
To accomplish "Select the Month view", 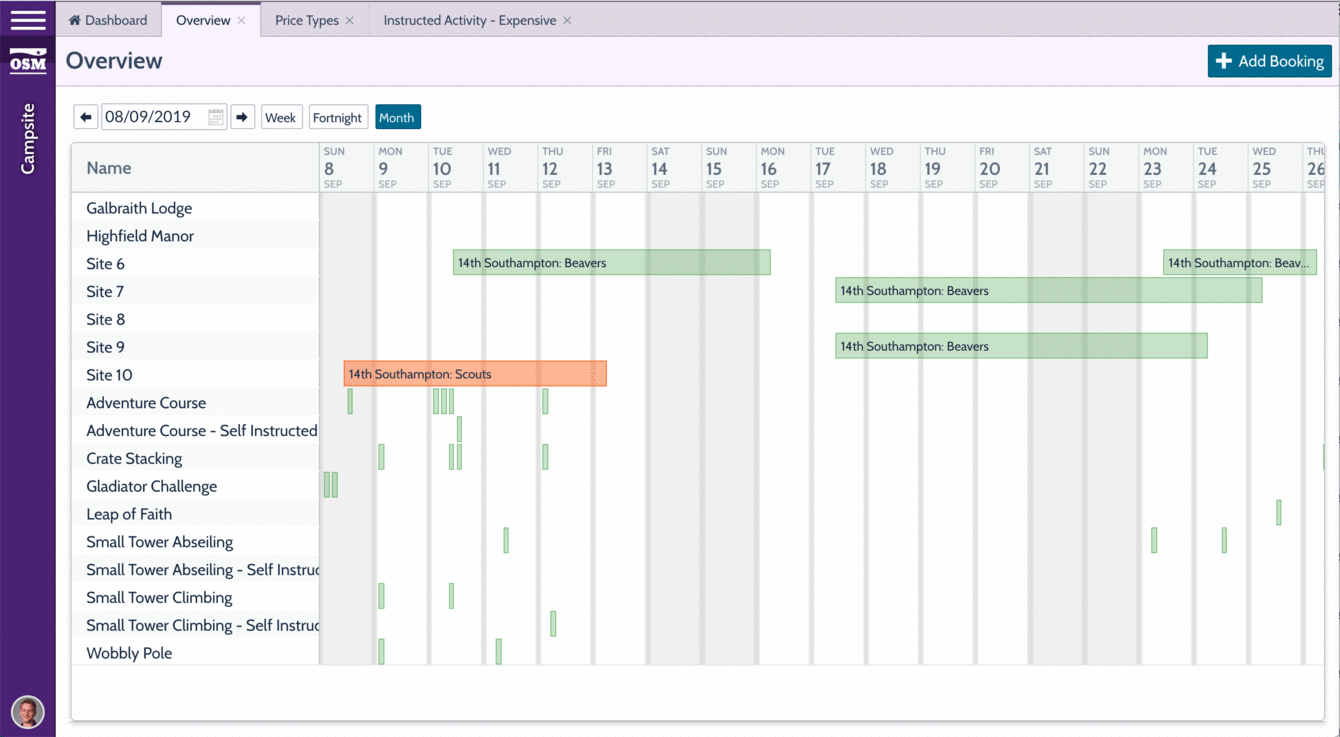I will [396, 117].
